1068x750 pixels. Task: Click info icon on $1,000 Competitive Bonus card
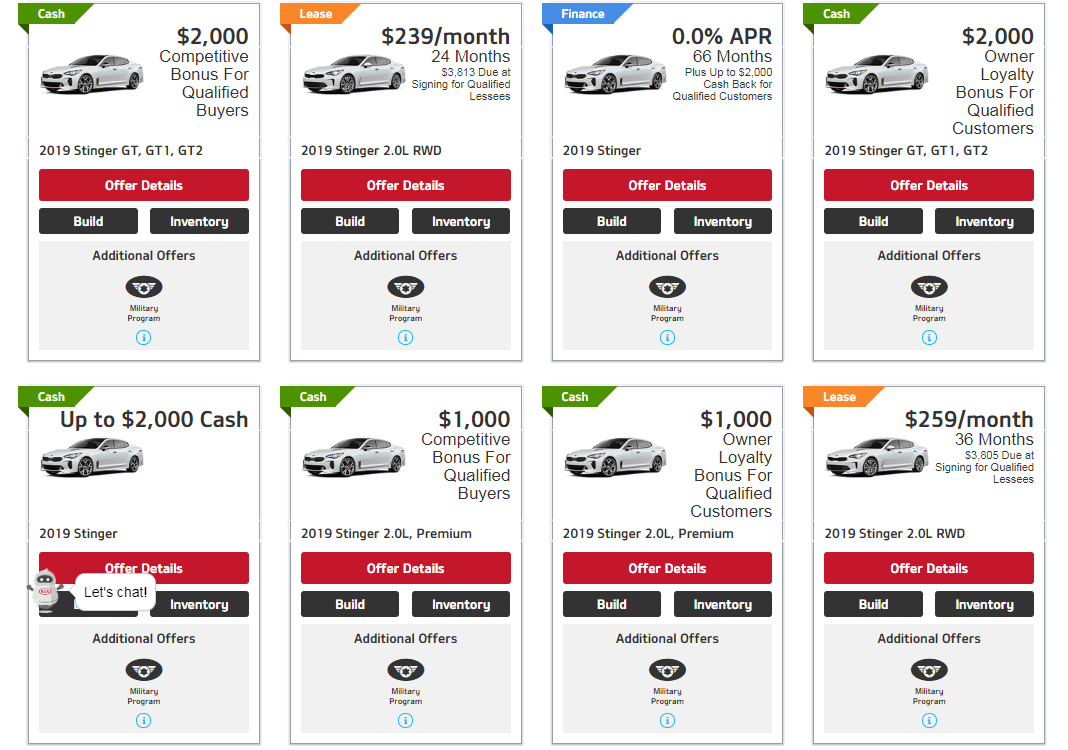tap(405, 721)
